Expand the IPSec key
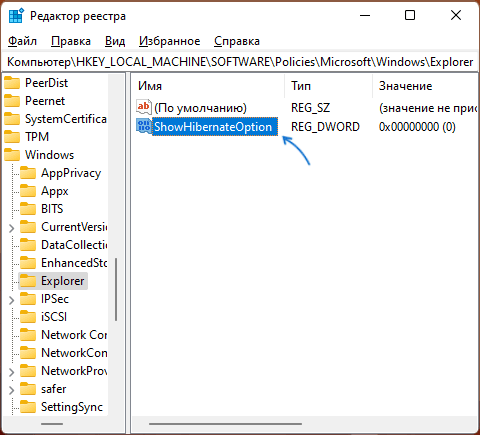Viewport: 480px width, 435px height. click(x=11, y=300)
